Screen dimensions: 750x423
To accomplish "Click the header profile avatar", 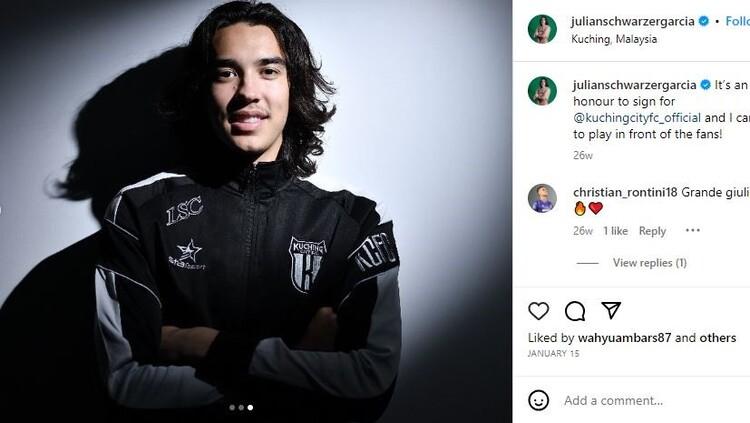I will pyautogui.click(x=542, y=29).
